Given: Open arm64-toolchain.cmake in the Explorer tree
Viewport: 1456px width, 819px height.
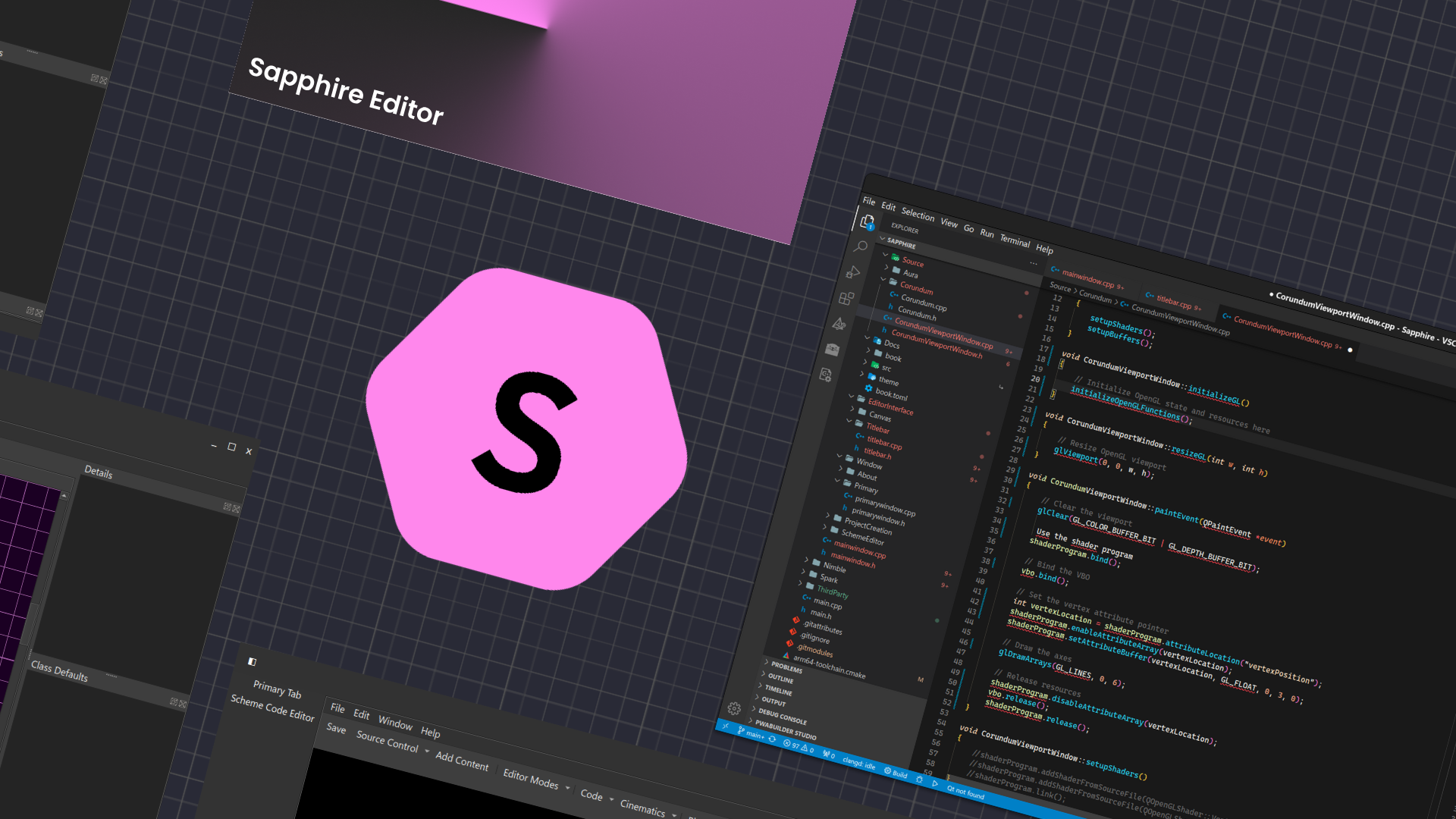Looking at the screenshot, I should 829,667.
